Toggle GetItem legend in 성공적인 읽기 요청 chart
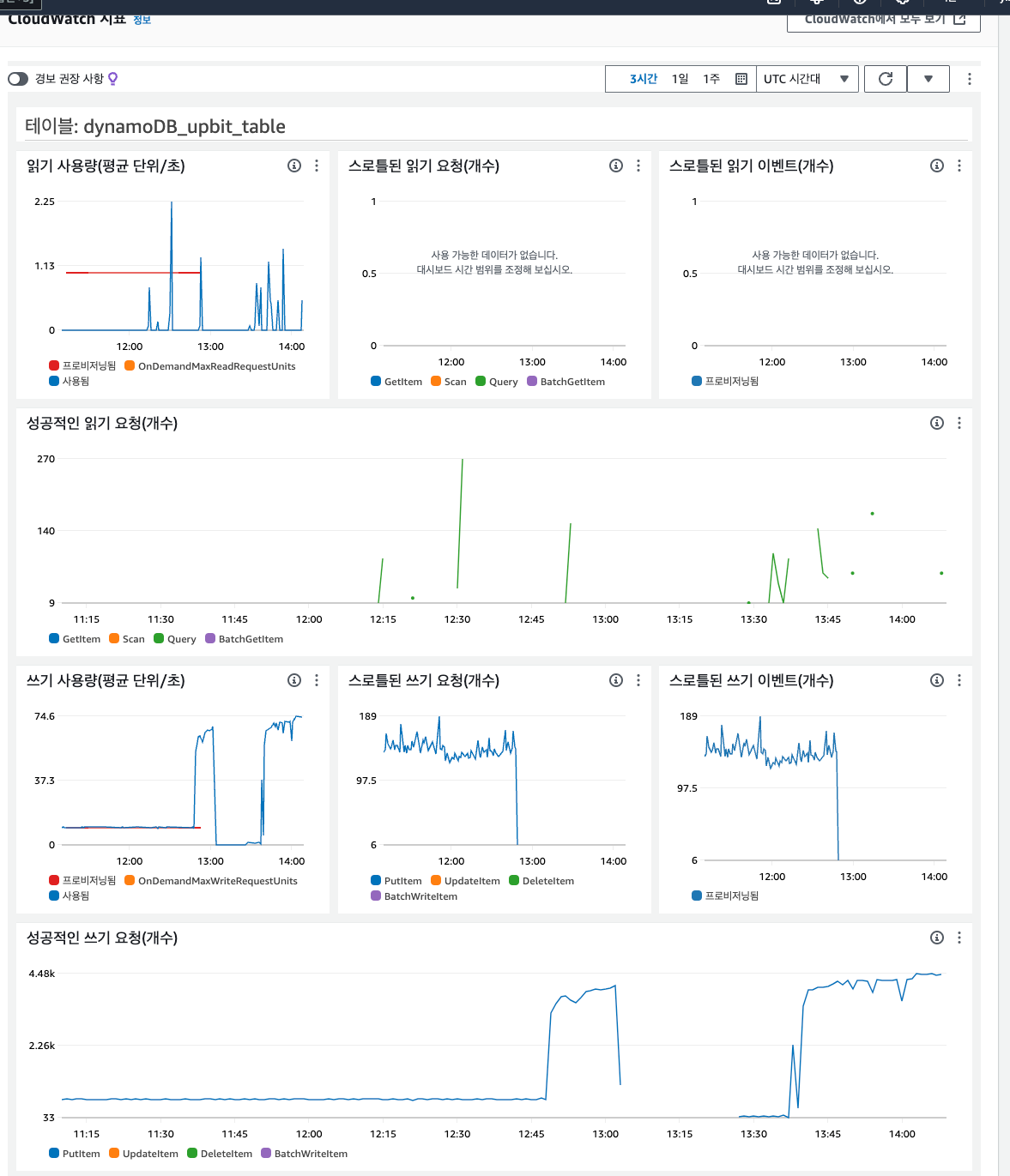Viewport: 1010px width, 1176px height. click(75, 639)
